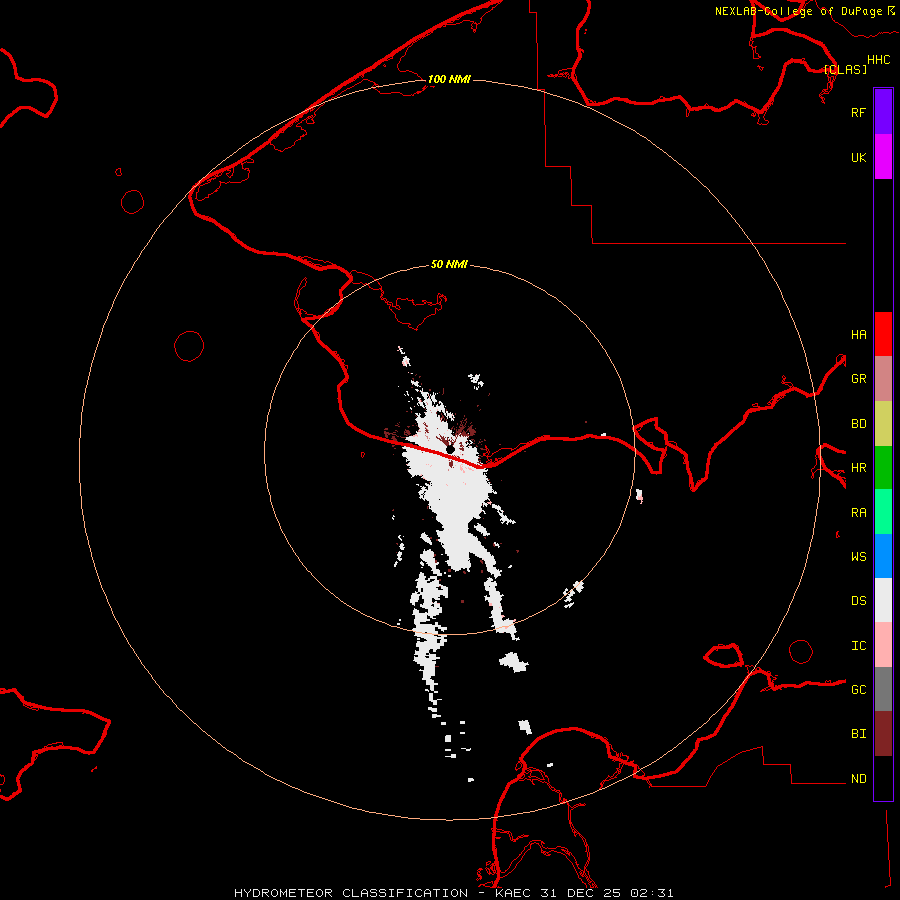Click the IC ice crystals pink swatch
Viewport: 900px width, 900px height.
tap(883, 645)
